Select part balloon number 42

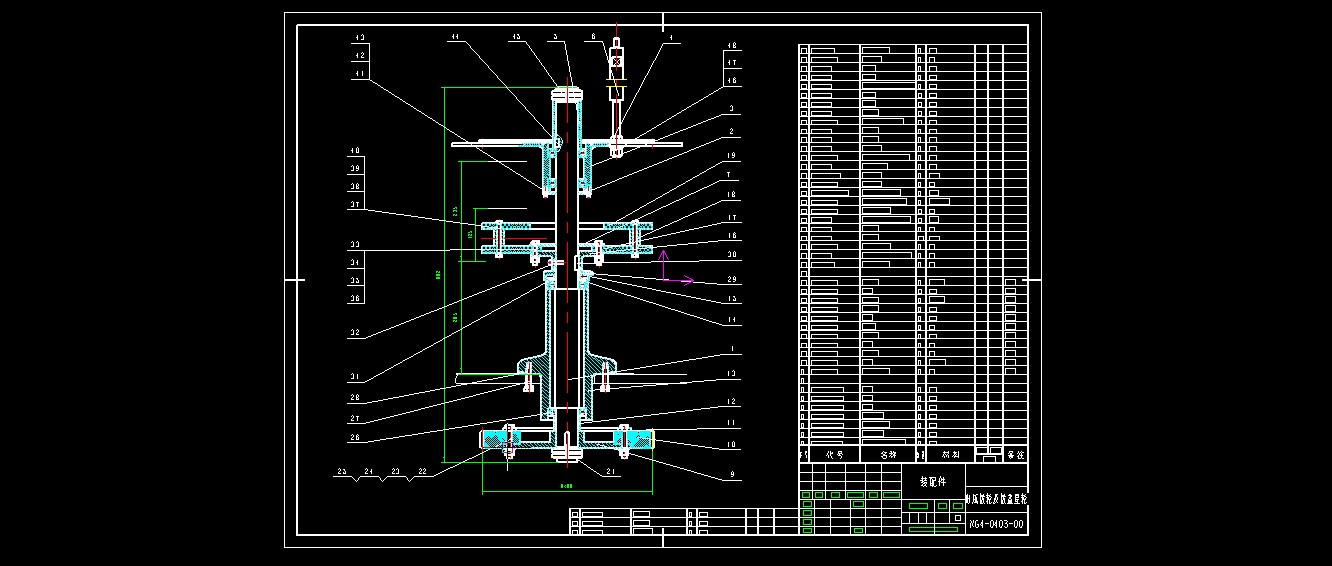click(x=358, y=57)
